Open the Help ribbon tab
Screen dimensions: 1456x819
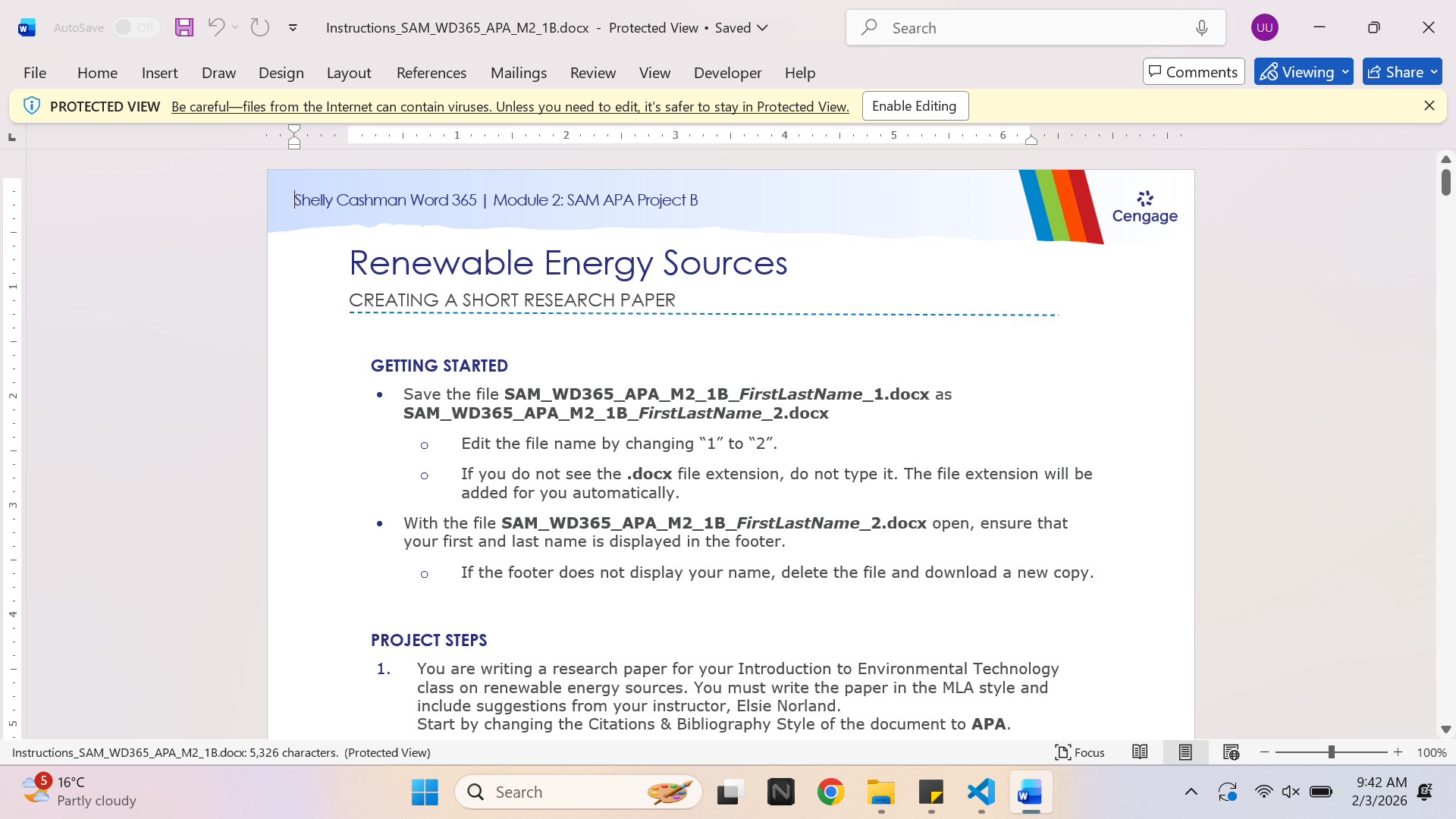[800, 73]
